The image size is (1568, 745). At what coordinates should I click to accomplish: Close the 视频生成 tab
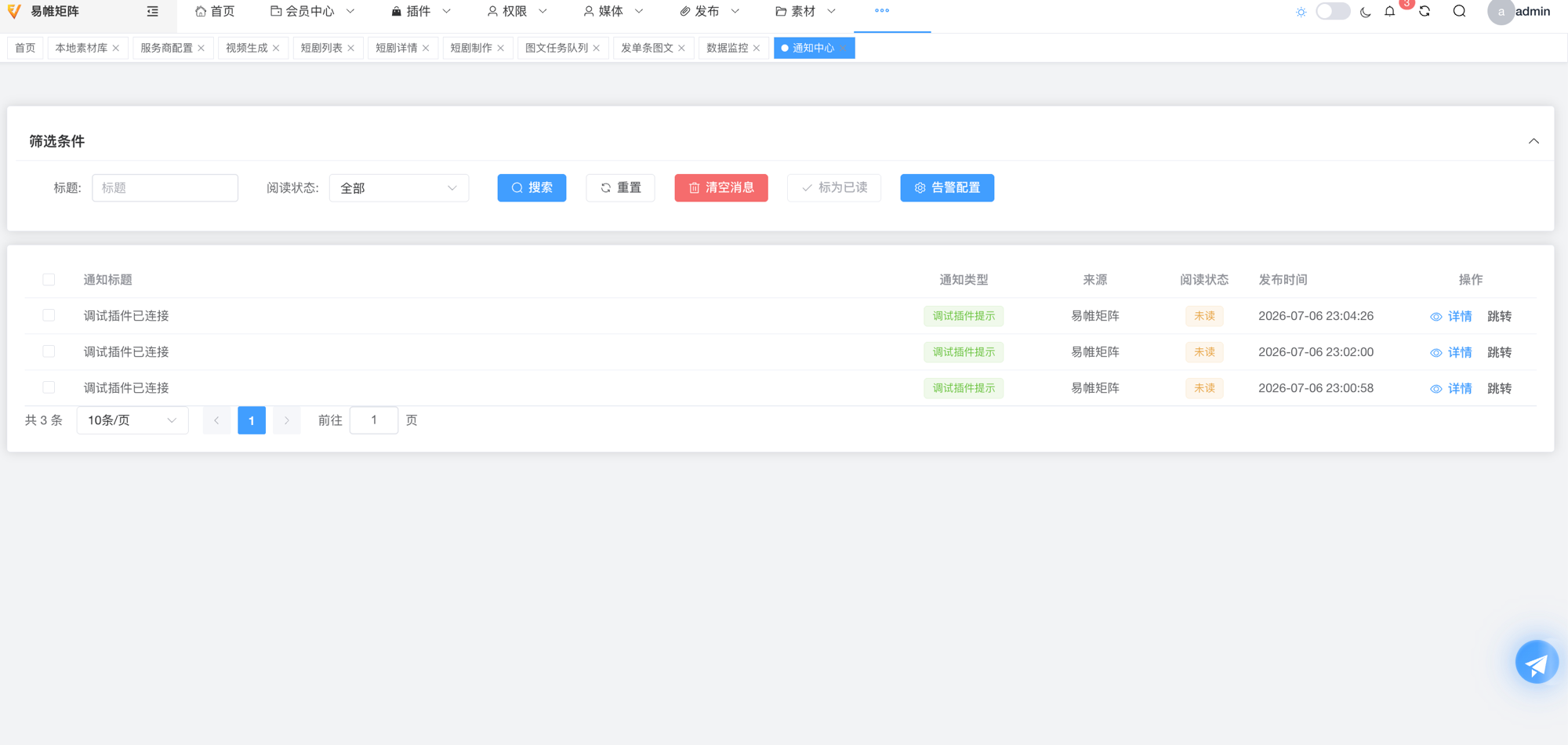(x=276, y=48)
